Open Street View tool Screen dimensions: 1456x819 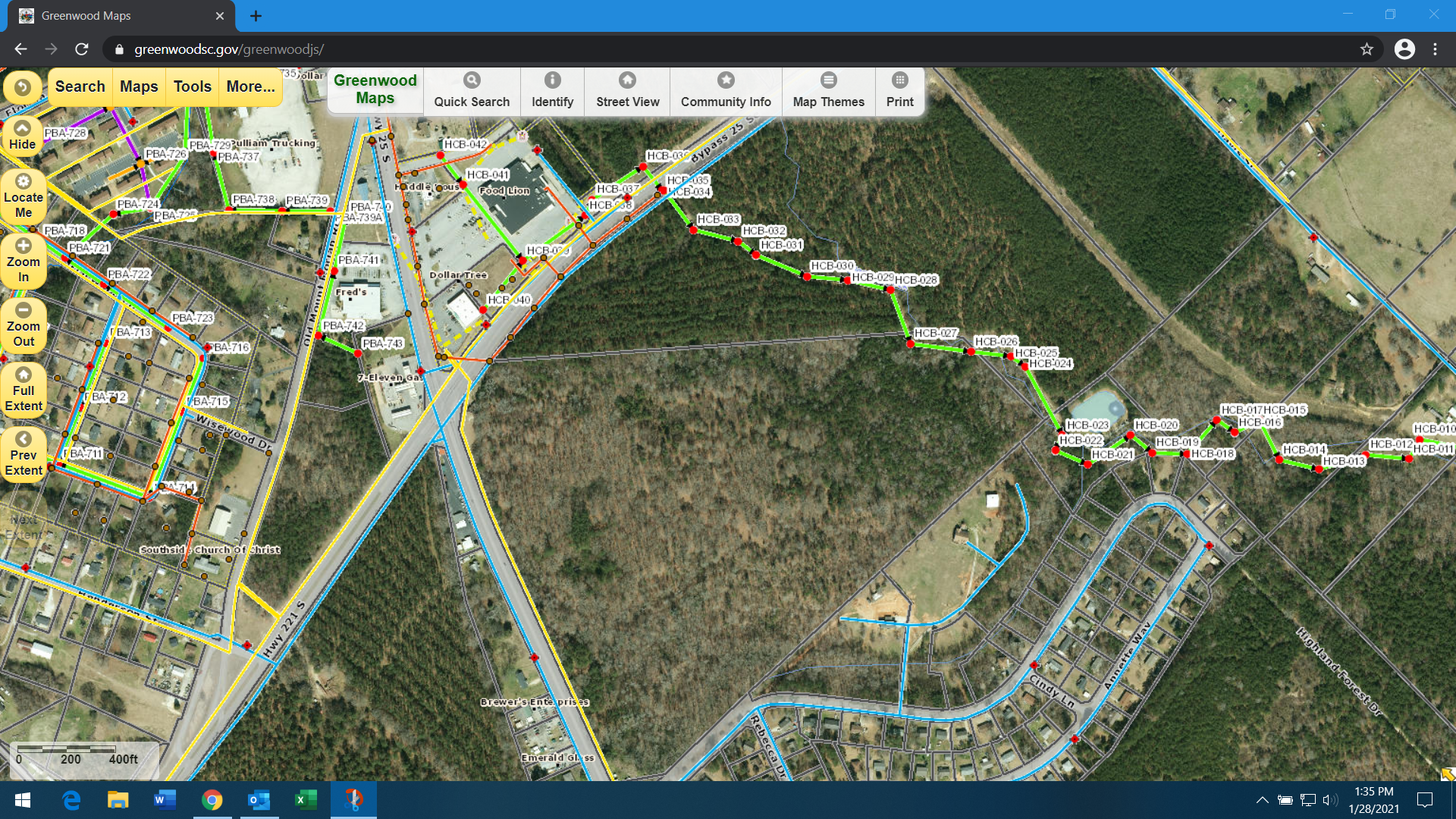pyautogui.click(x=627, y=90)
